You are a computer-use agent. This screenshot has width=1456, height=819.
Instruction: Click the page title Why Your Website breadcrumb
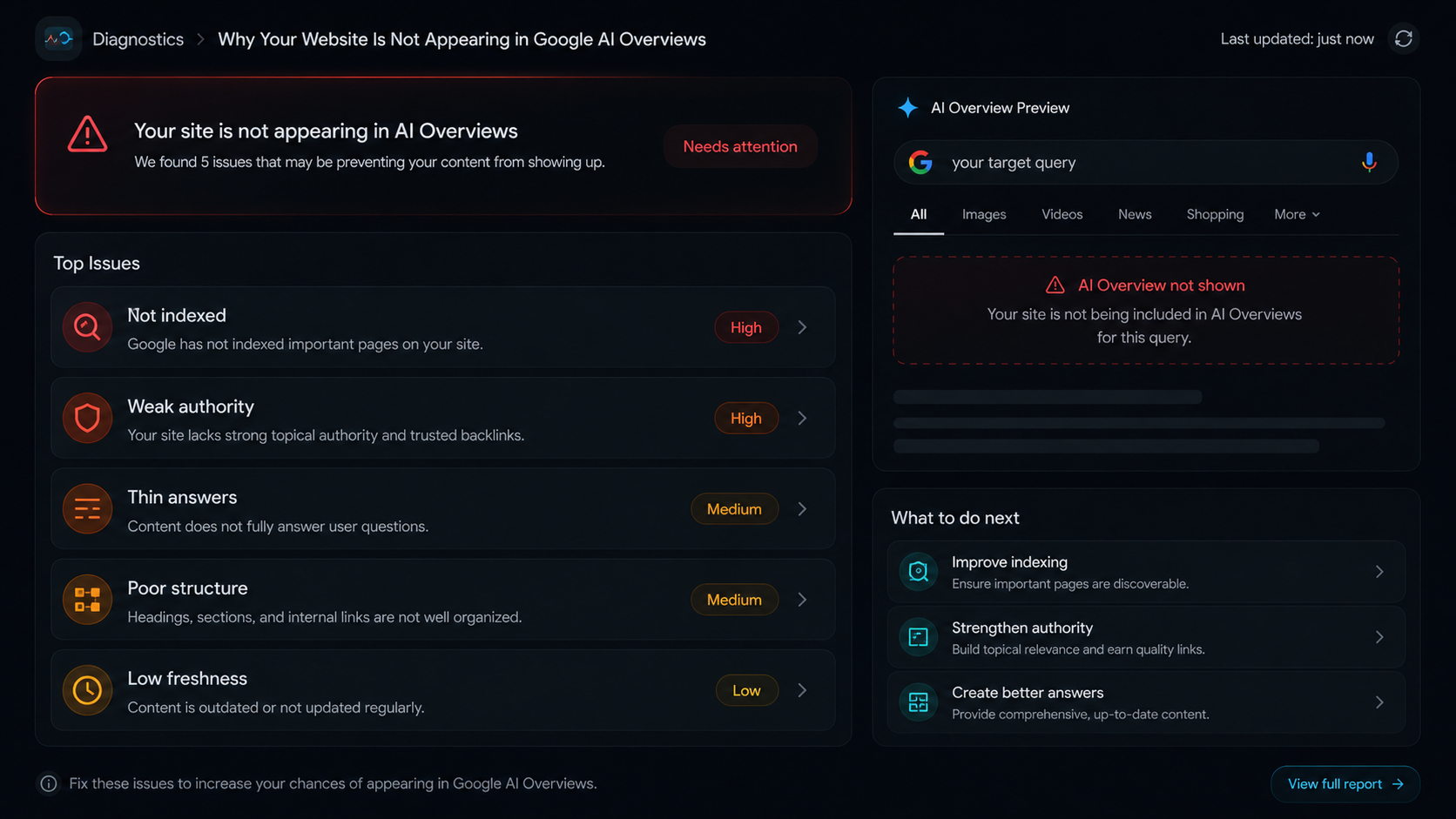click(x=462, y=39)
